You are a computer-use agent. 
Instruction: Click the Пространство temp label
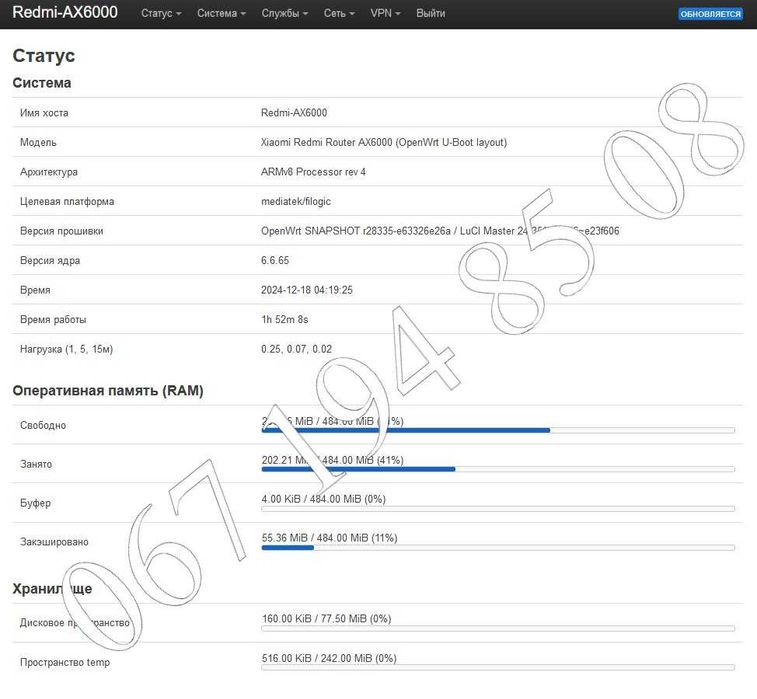pyautogui.click(x=65, y=662)
